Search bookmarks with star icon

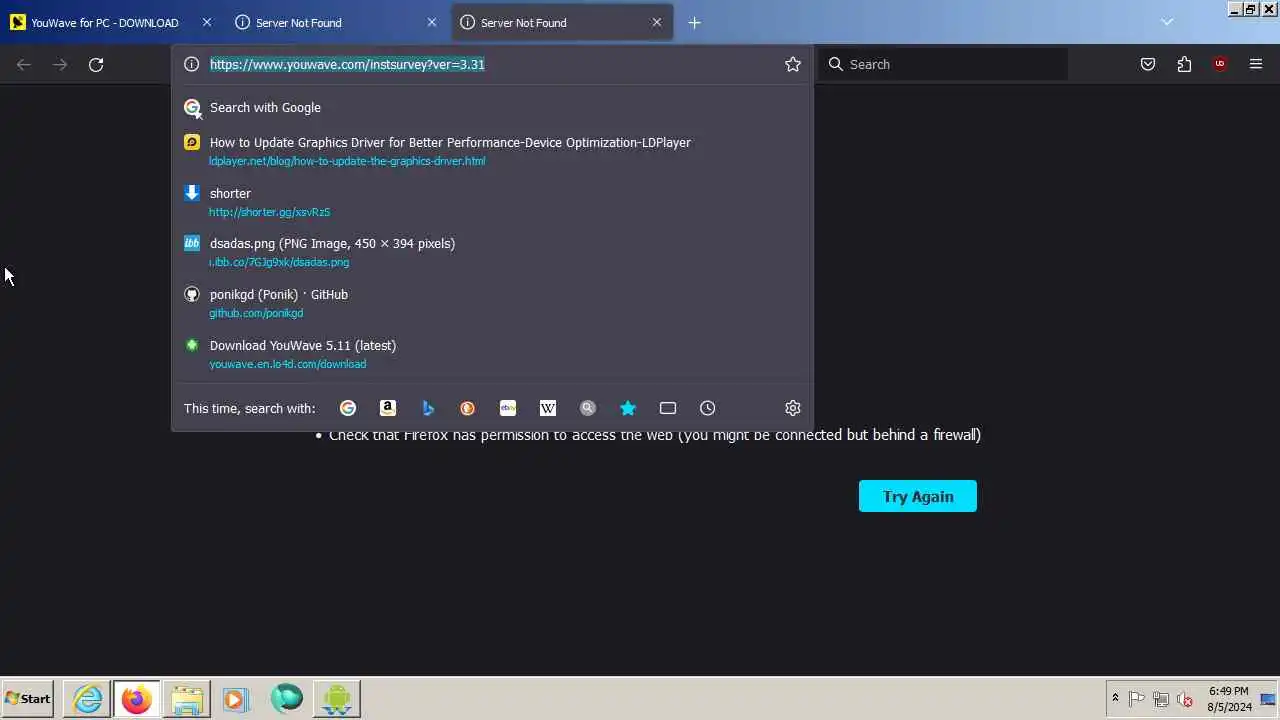point(628,408)
